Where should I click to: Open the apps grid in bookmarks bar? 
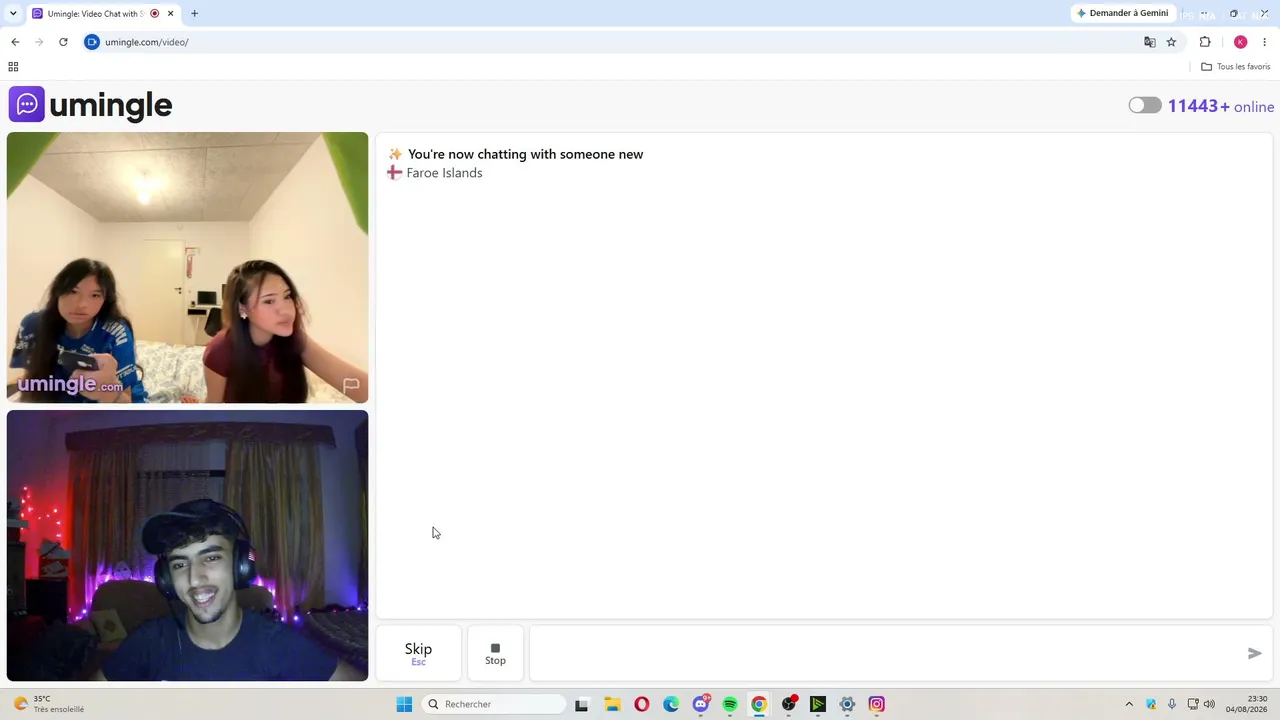13,67
